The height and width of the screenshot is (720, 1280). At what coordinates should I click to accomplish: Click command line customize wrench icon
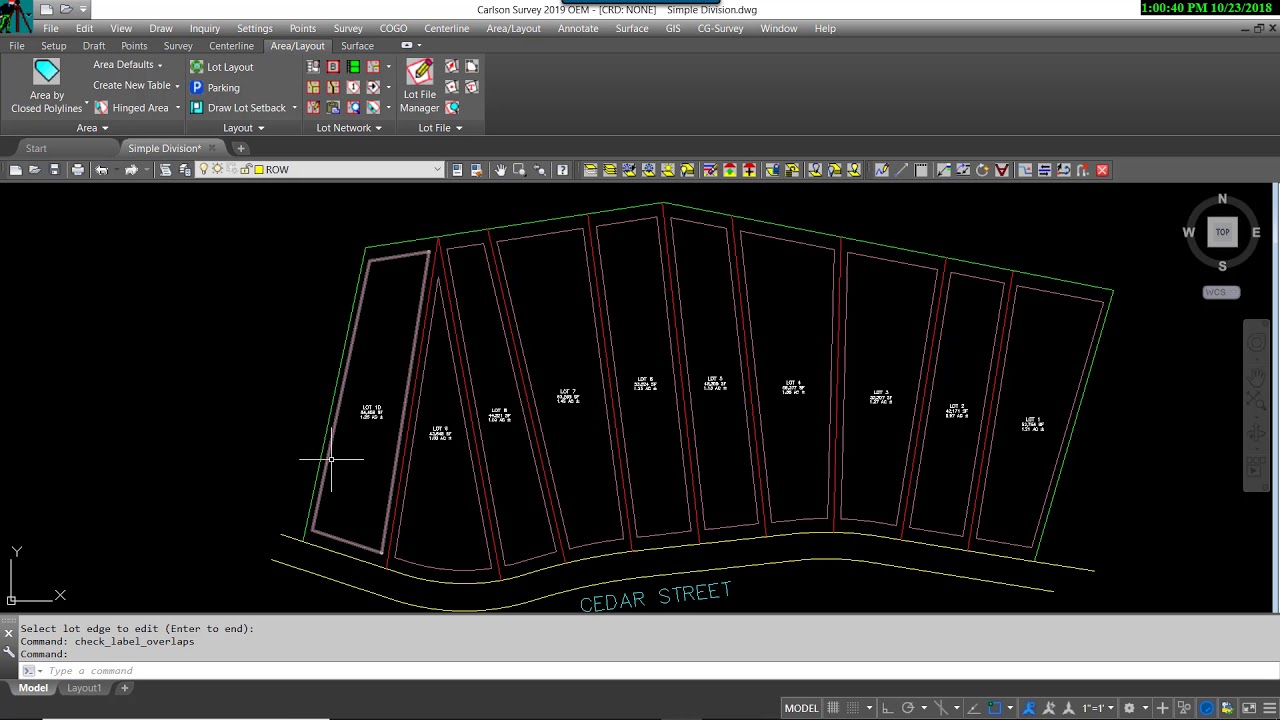click(x=9, y=652)
